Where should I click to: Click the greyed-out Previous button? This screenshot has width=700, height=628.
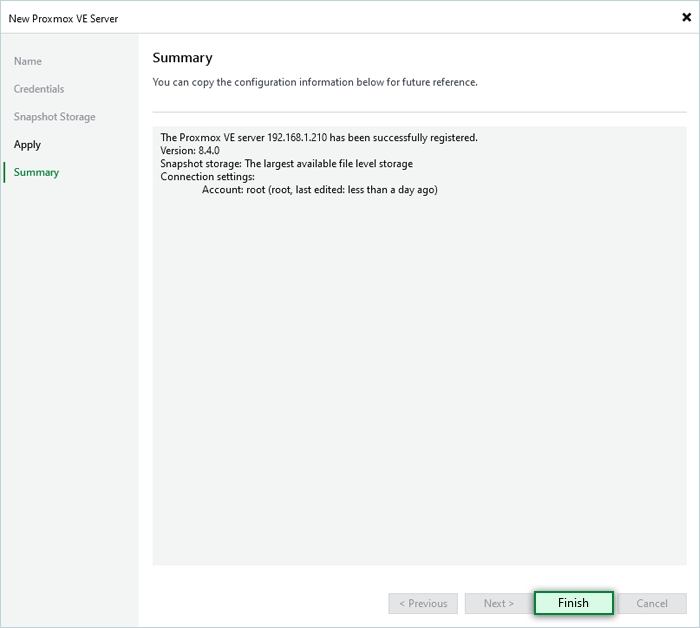423,603
